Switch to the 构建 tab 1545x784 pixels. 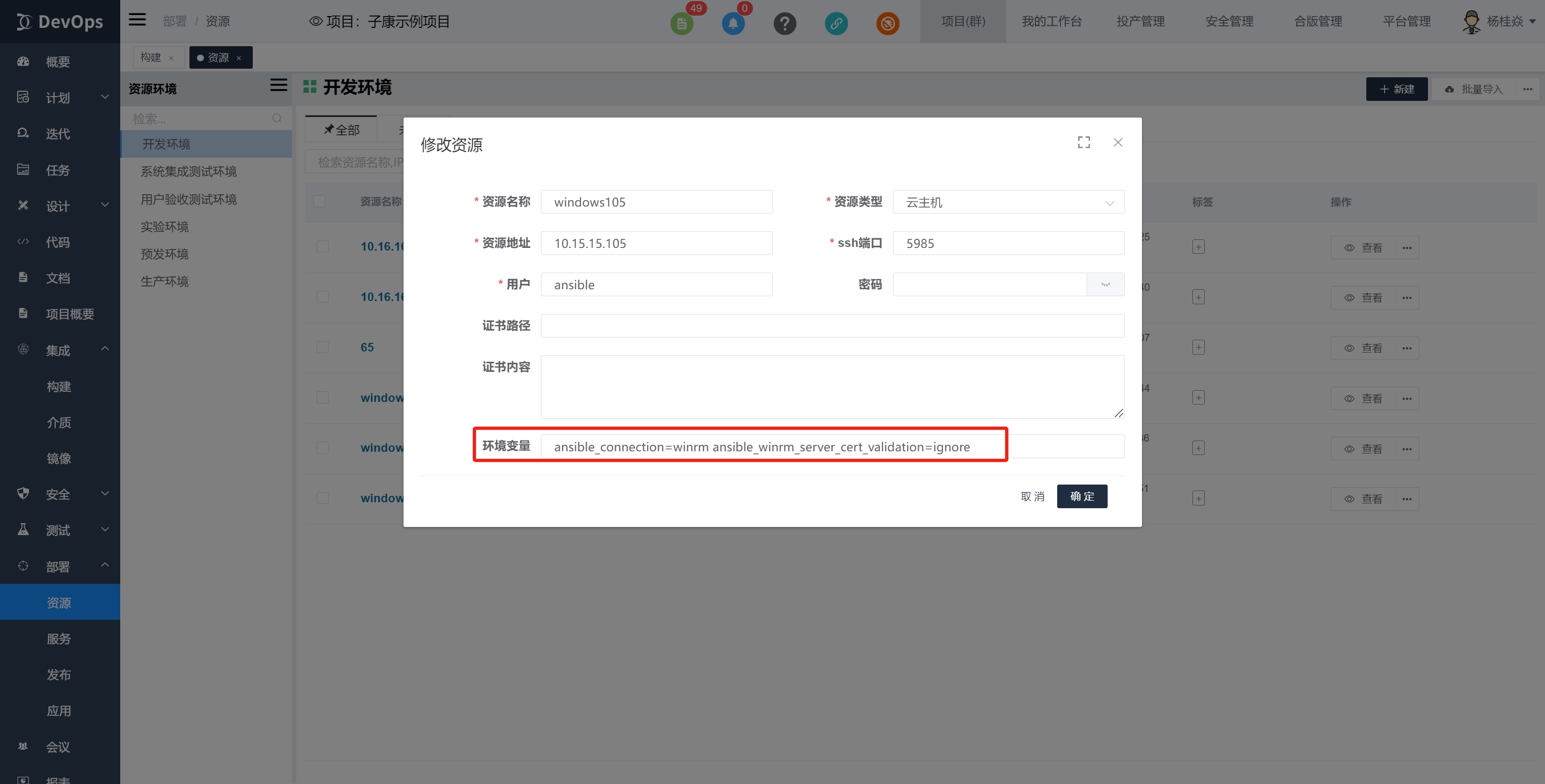tap(151, 57)
